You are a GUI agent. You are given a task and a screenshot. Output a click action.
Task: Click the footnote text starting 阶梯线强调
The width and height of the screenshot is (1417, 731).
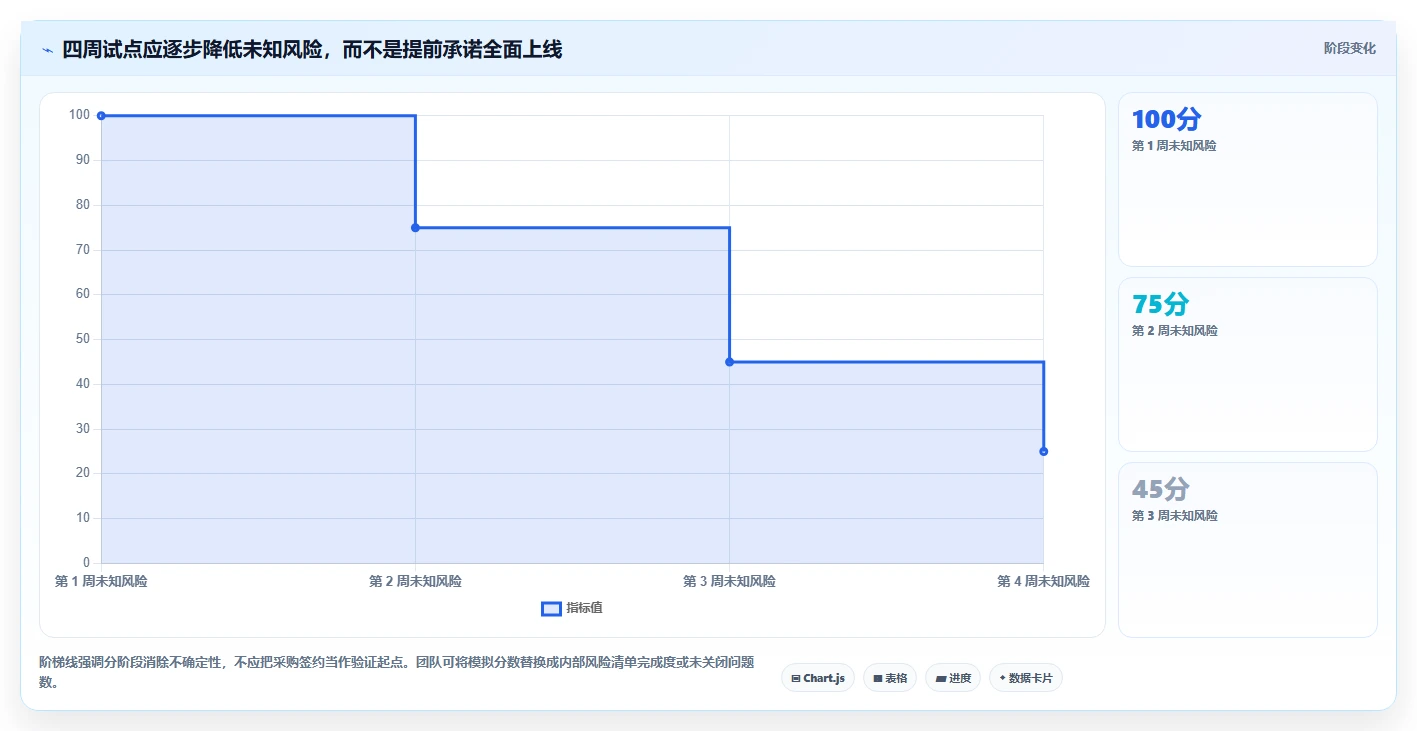(396, 672)
